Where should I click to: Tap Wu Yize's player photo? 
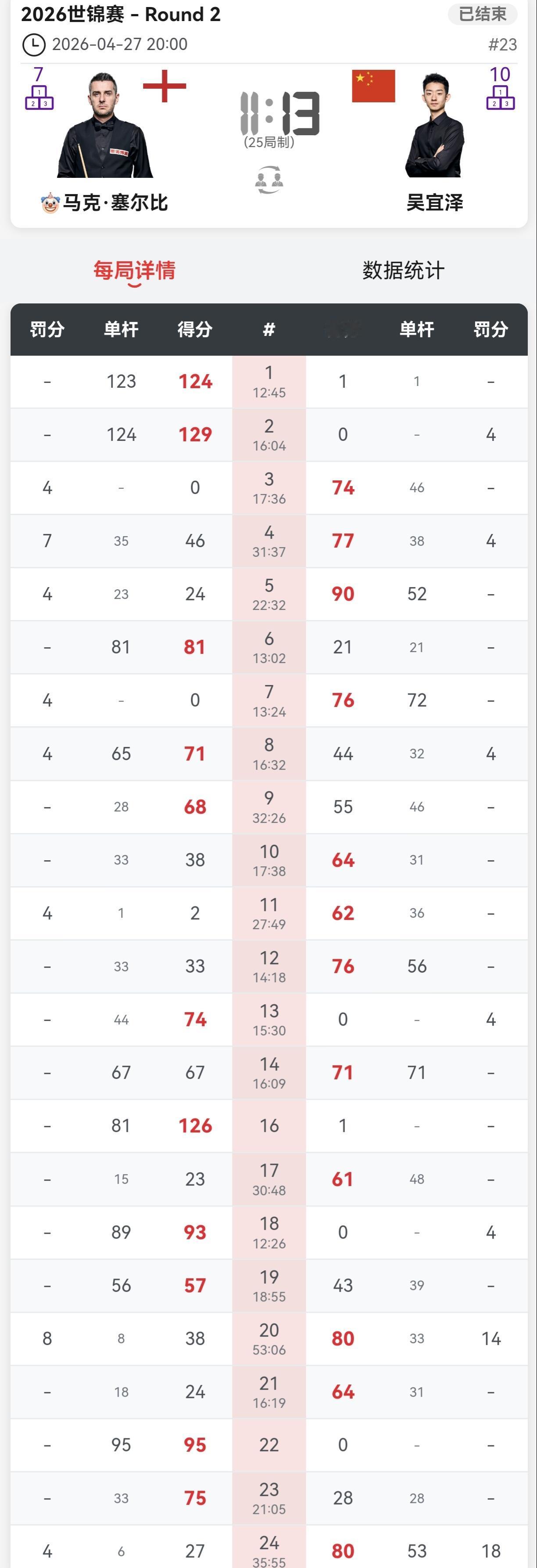point(435,126)
